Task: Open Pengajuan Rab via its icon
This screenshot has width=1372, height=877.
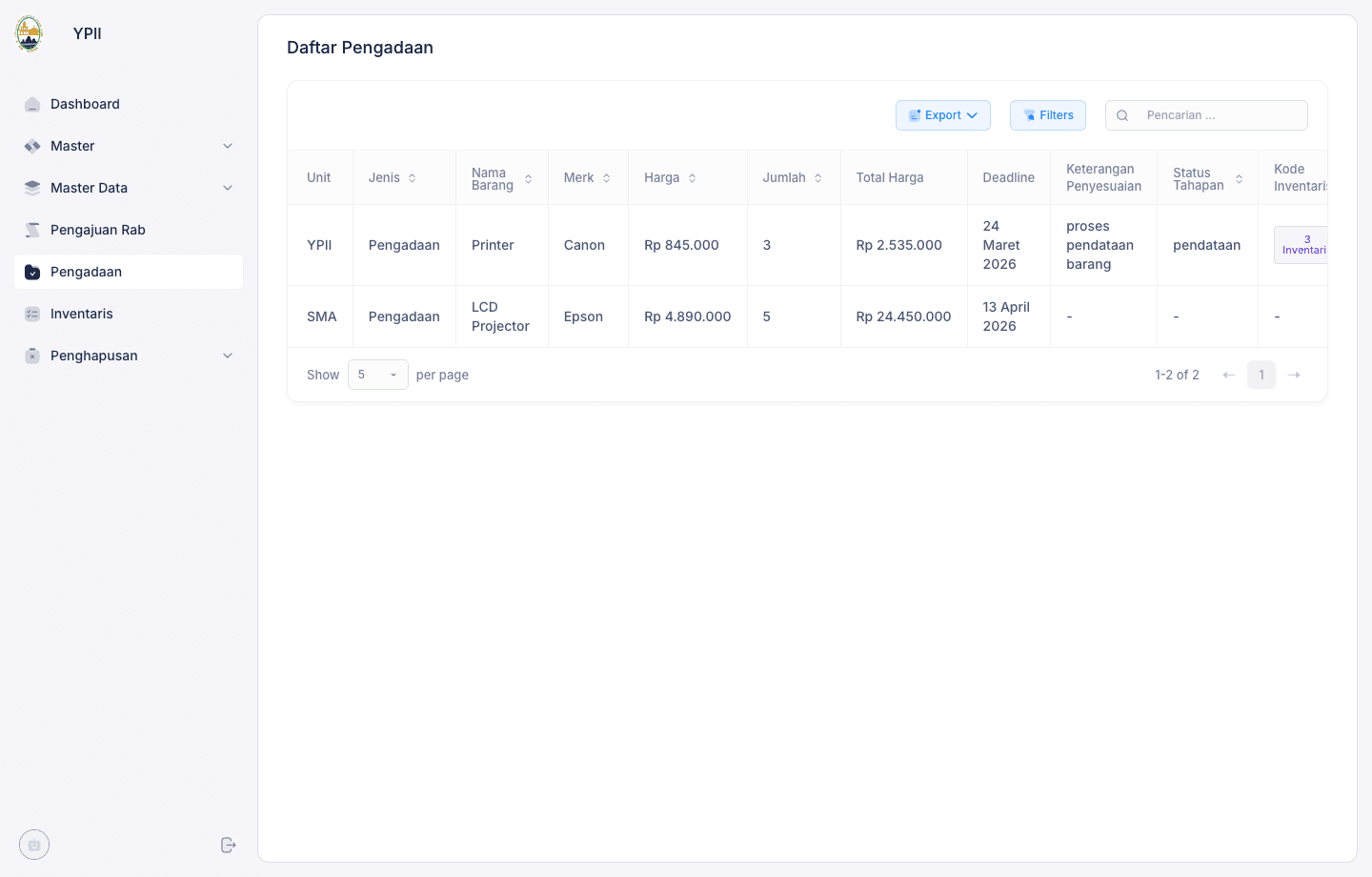Action: click(32, 230)
